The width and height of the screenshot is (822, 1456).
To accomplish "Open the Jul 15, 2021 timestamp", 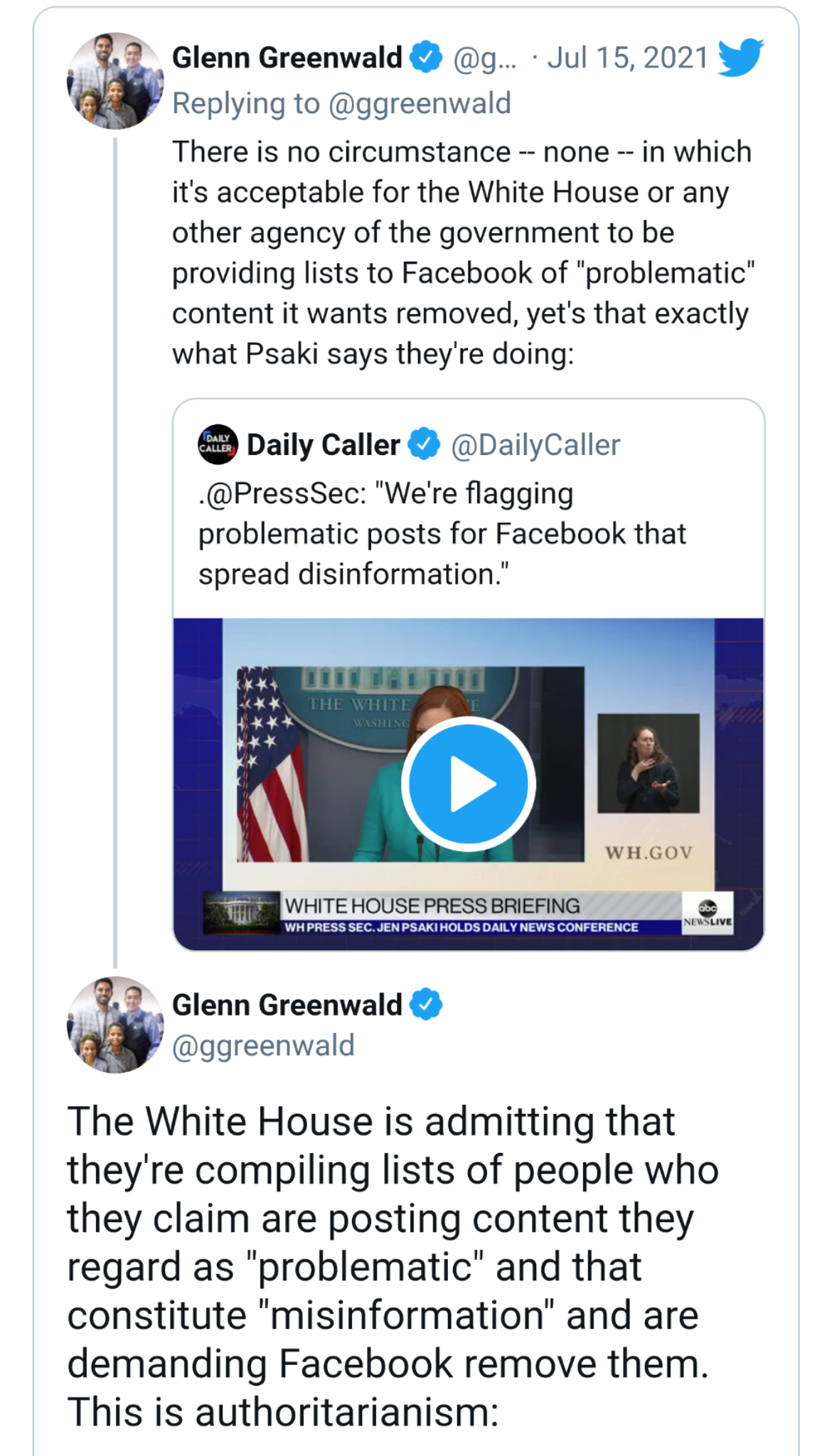I will pos(628,58).
